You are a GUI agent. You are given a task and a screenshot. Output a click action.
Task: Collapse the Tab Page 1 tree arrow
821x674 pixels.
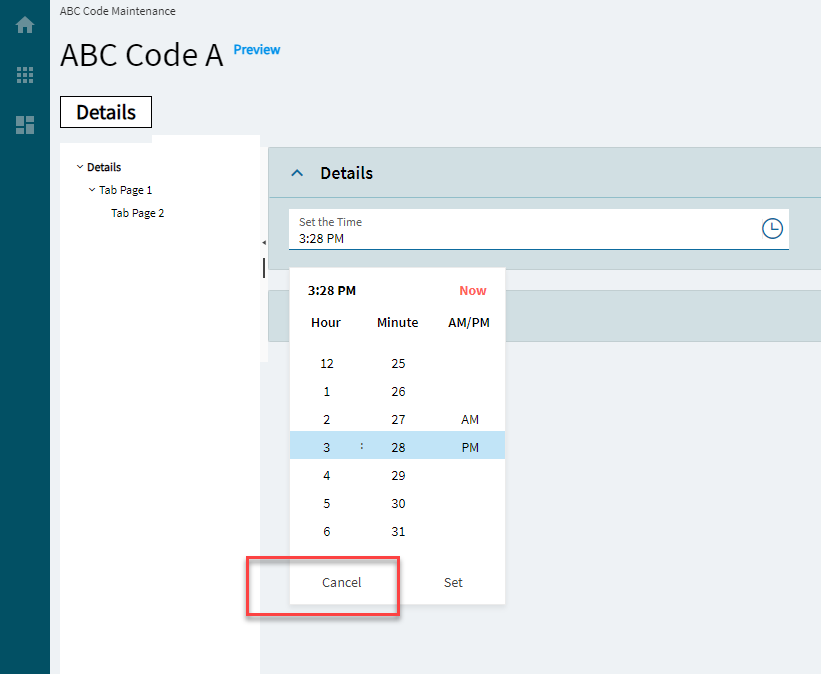coord(92,190)
